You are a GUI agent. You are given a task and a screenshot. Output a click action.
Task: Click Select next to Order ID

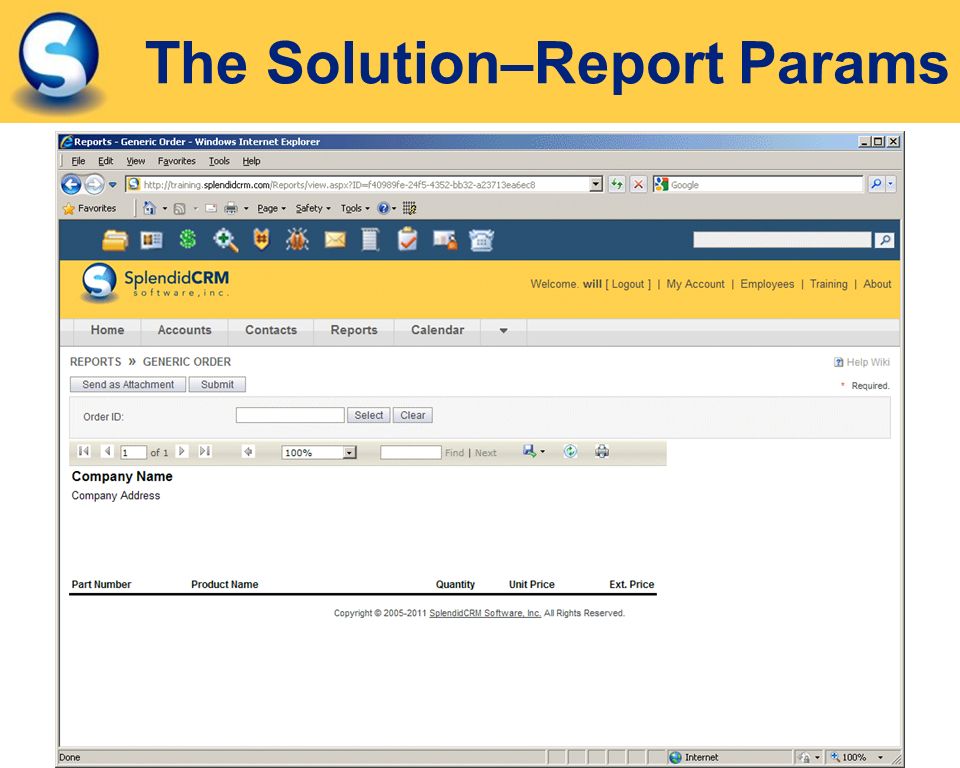click(x=369, y=415)
